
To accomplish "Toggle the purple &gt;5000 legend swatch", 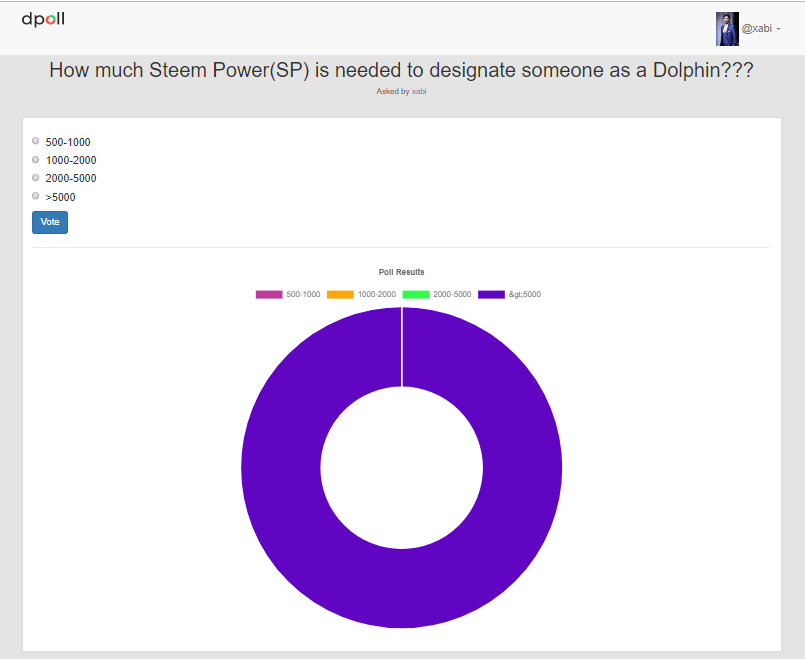I will (491, 295).
